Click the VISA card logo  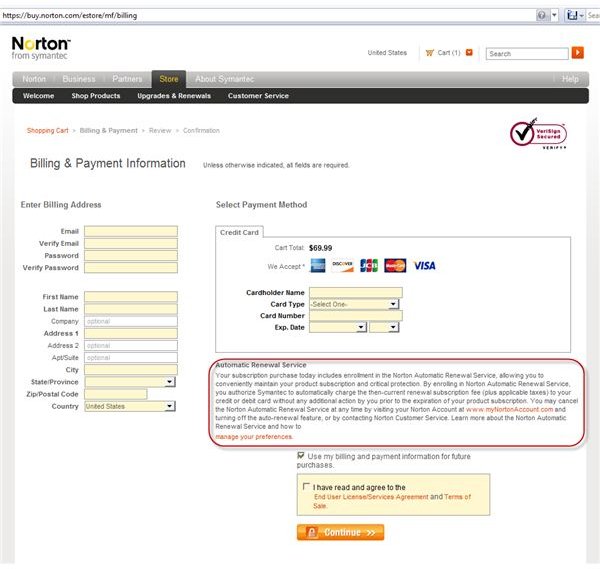424,266
